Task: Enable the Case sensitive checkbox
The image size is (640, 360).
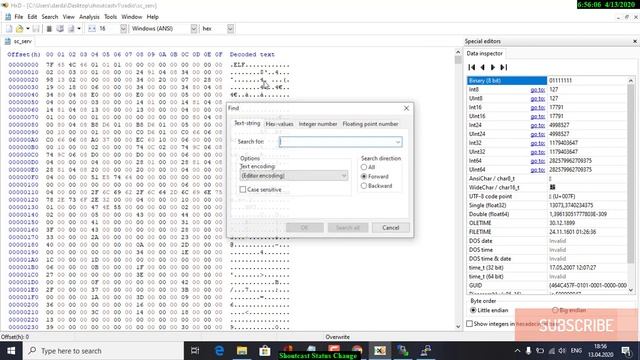Action: (243, 189)
